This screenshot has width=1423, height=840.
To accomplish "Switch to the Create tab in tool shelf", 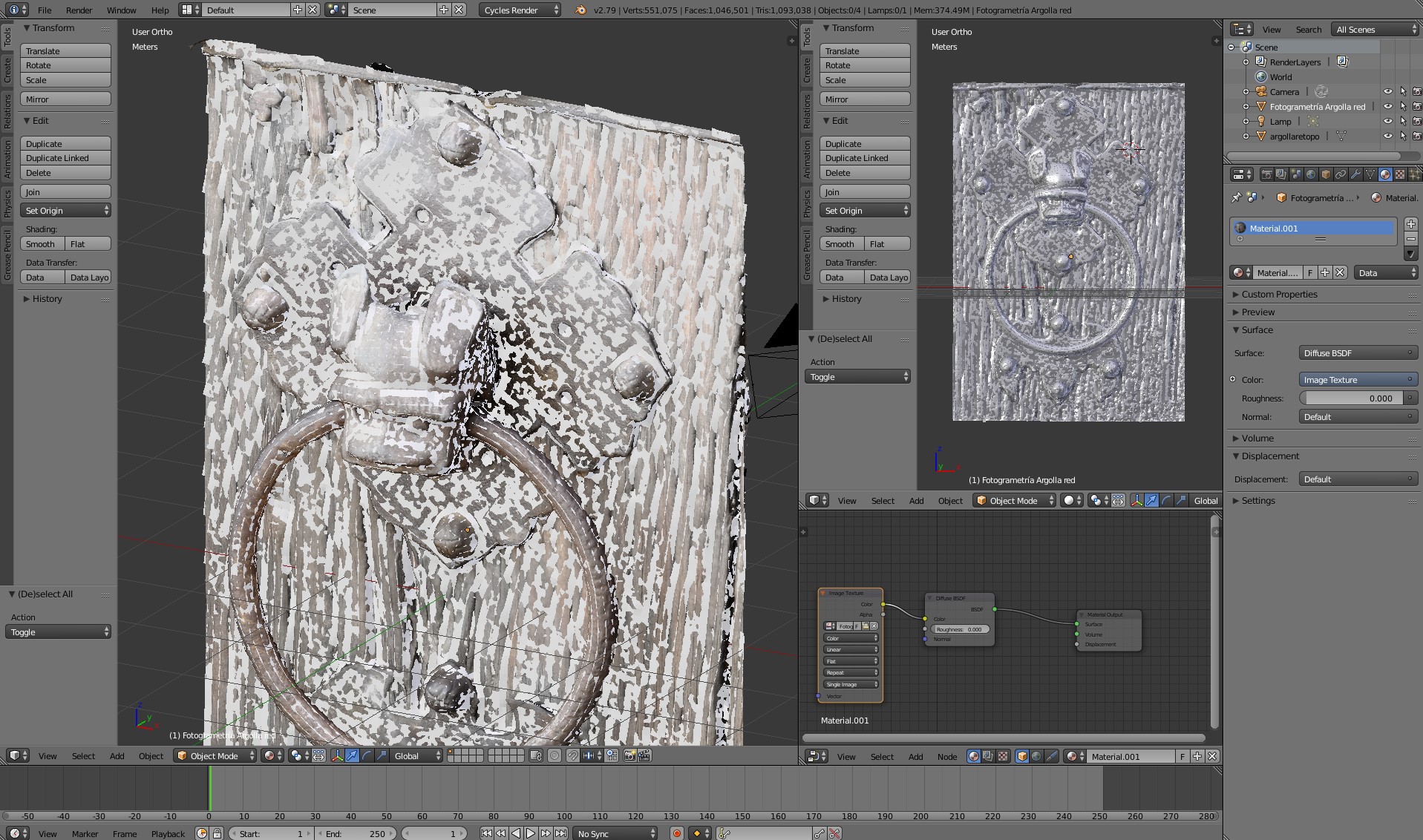I will pyautogui.click(x=7, y=70).
